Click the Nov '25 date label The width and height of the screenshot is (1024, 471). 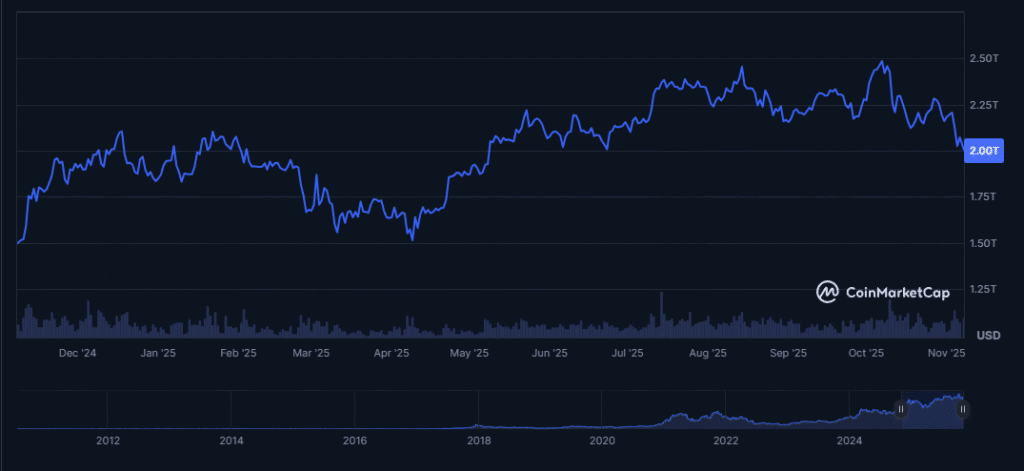click(x=946, y=353)
